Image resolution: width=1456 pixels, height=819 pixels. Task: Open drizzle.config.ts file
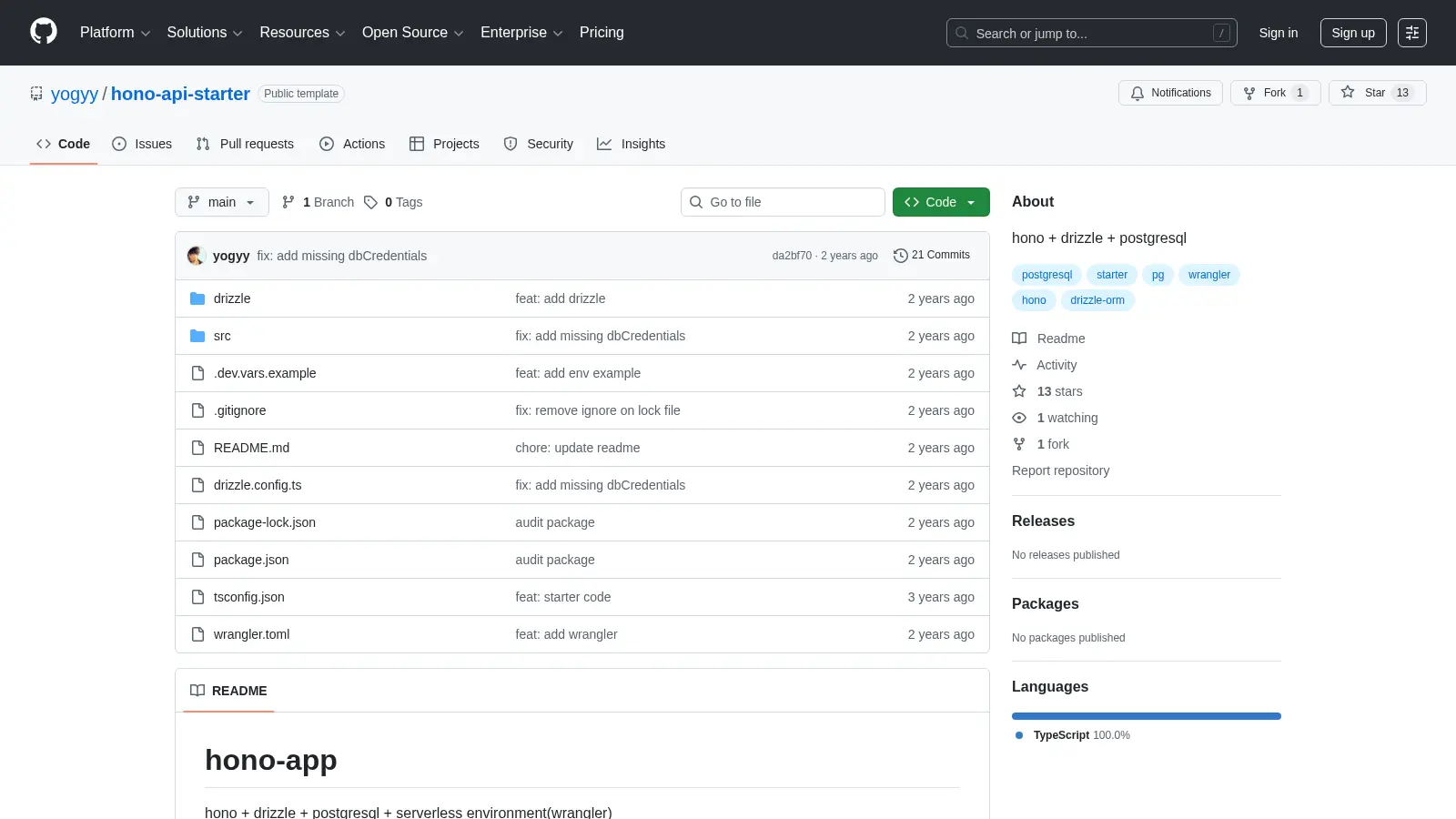pyautogui.click(x=258, y=485)
